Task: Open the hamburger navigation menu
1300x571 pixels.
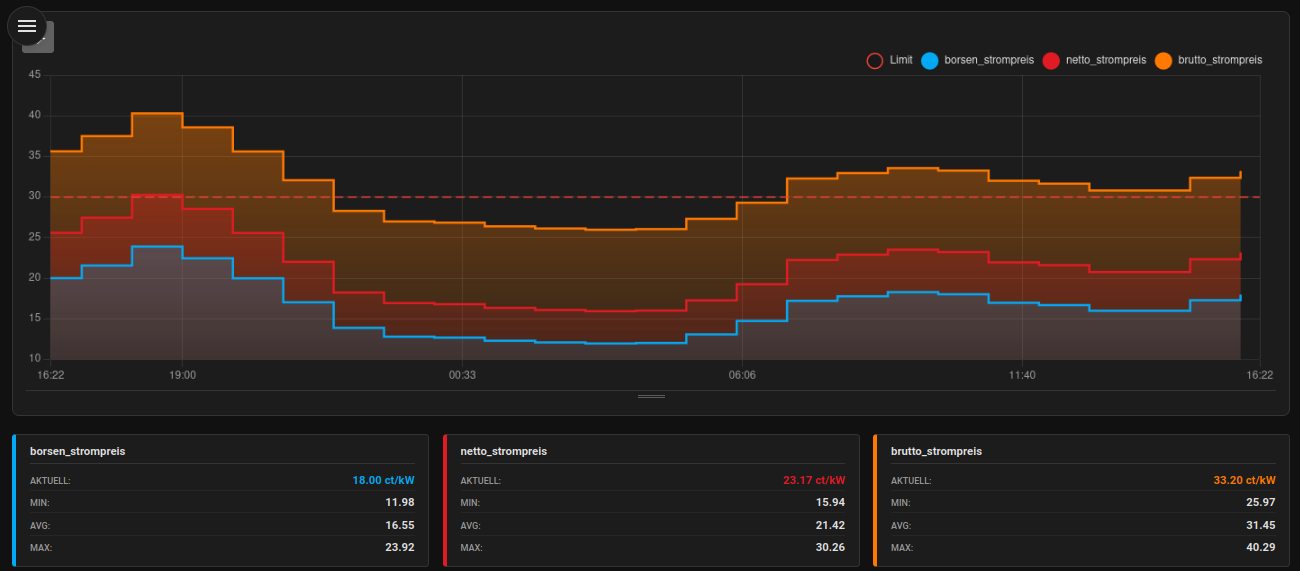Action: (27, 26)
